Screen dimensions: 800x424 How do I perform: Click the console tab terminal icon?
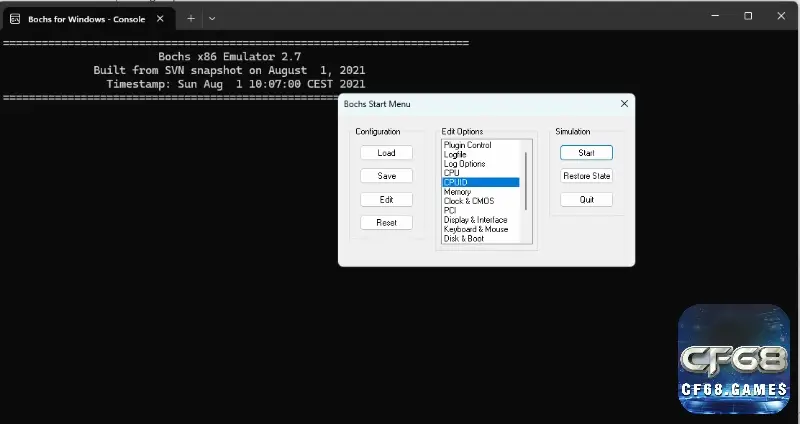click(x=15, y=19)
